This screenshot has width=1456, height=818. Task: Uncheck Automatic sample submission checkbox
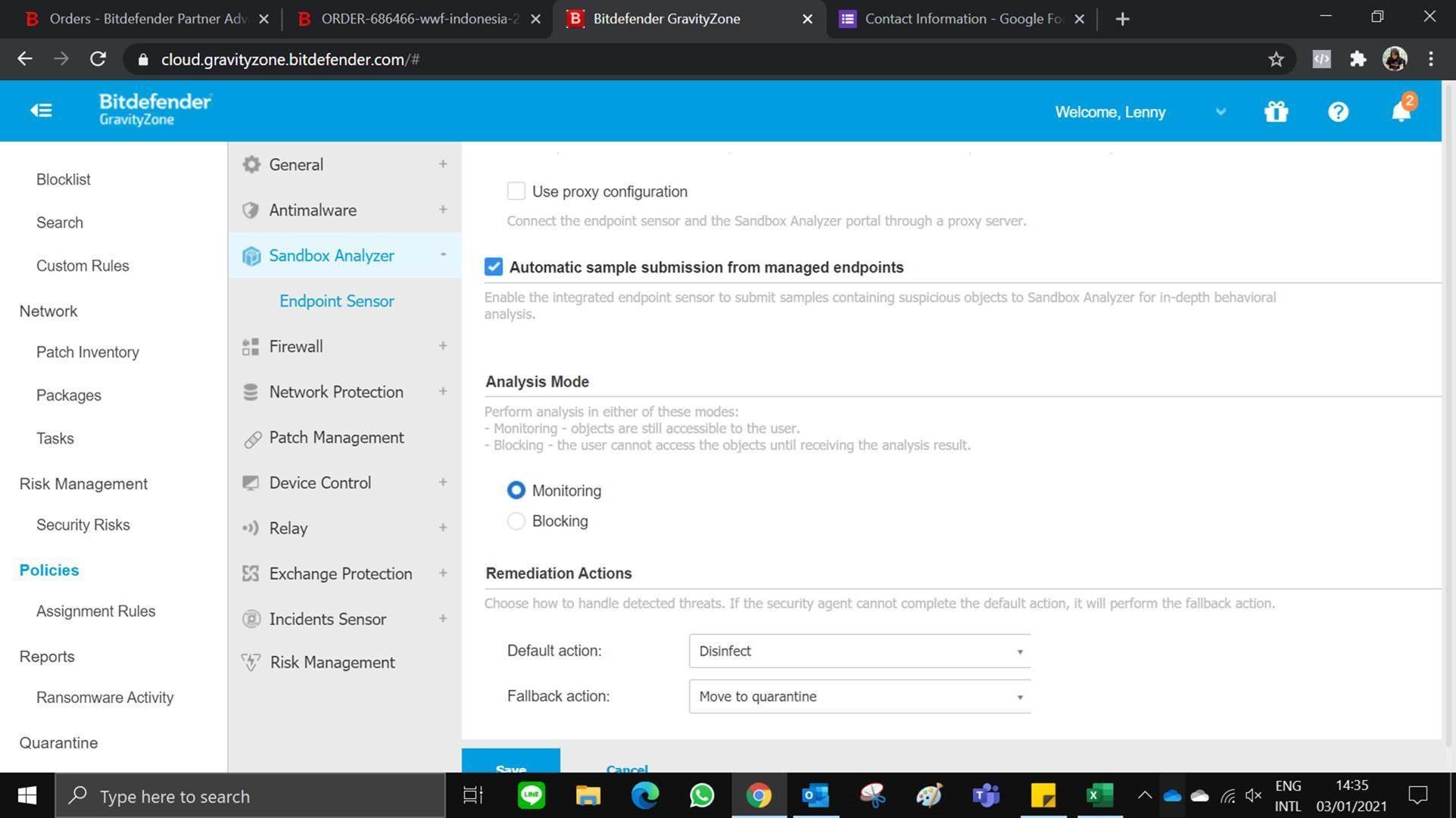pyautogui.click(x=494, y=267)
